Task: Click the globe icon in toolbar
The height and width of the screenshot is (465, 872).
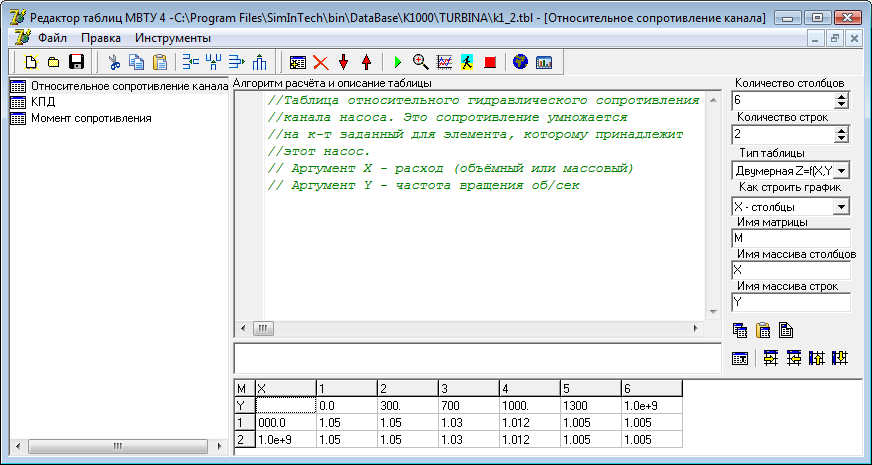Action: click(x=520, y=62)
